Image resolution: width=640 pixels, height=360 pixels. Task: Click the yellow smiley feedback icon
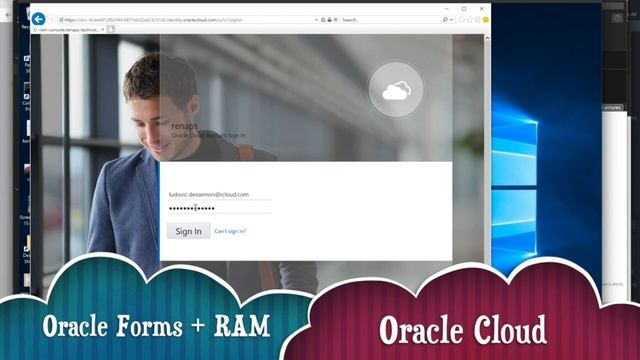[485, 20]
